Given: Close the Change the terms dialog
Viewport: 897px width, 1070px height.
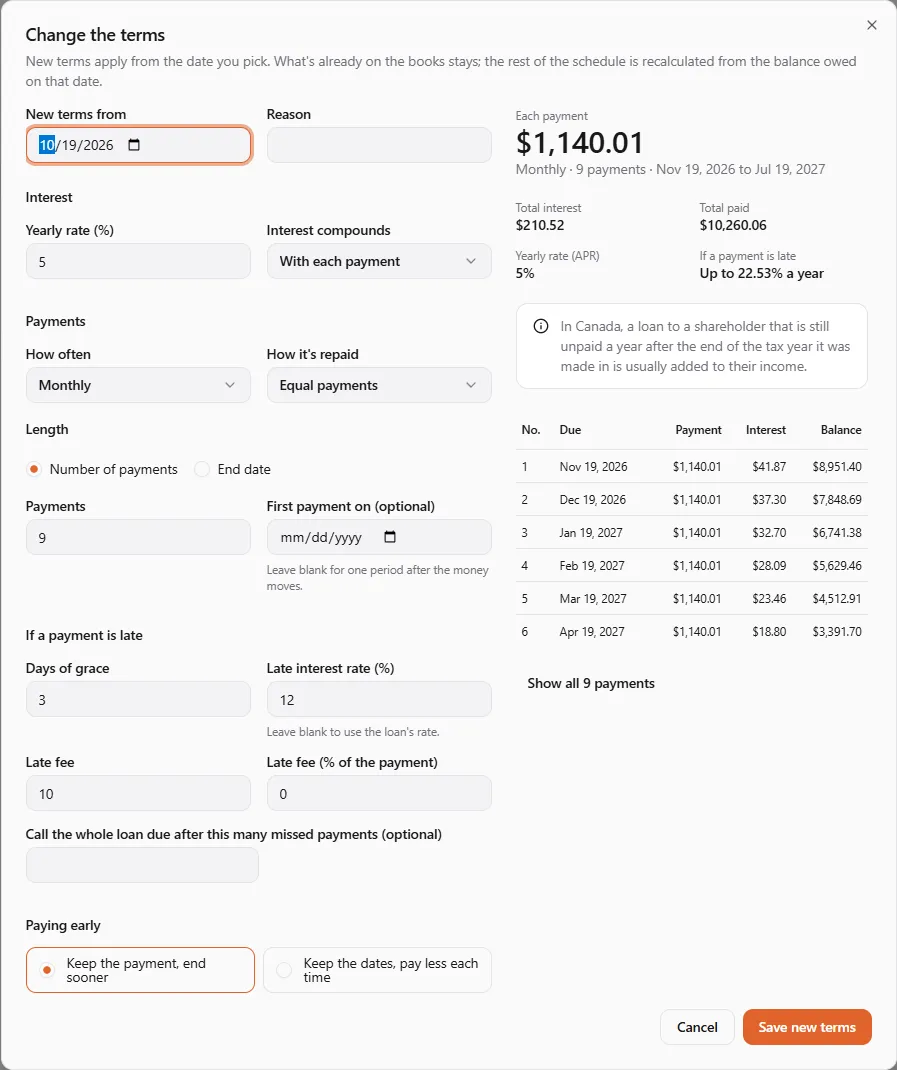Looking at the screenshot, I should (x=872, y=25).
